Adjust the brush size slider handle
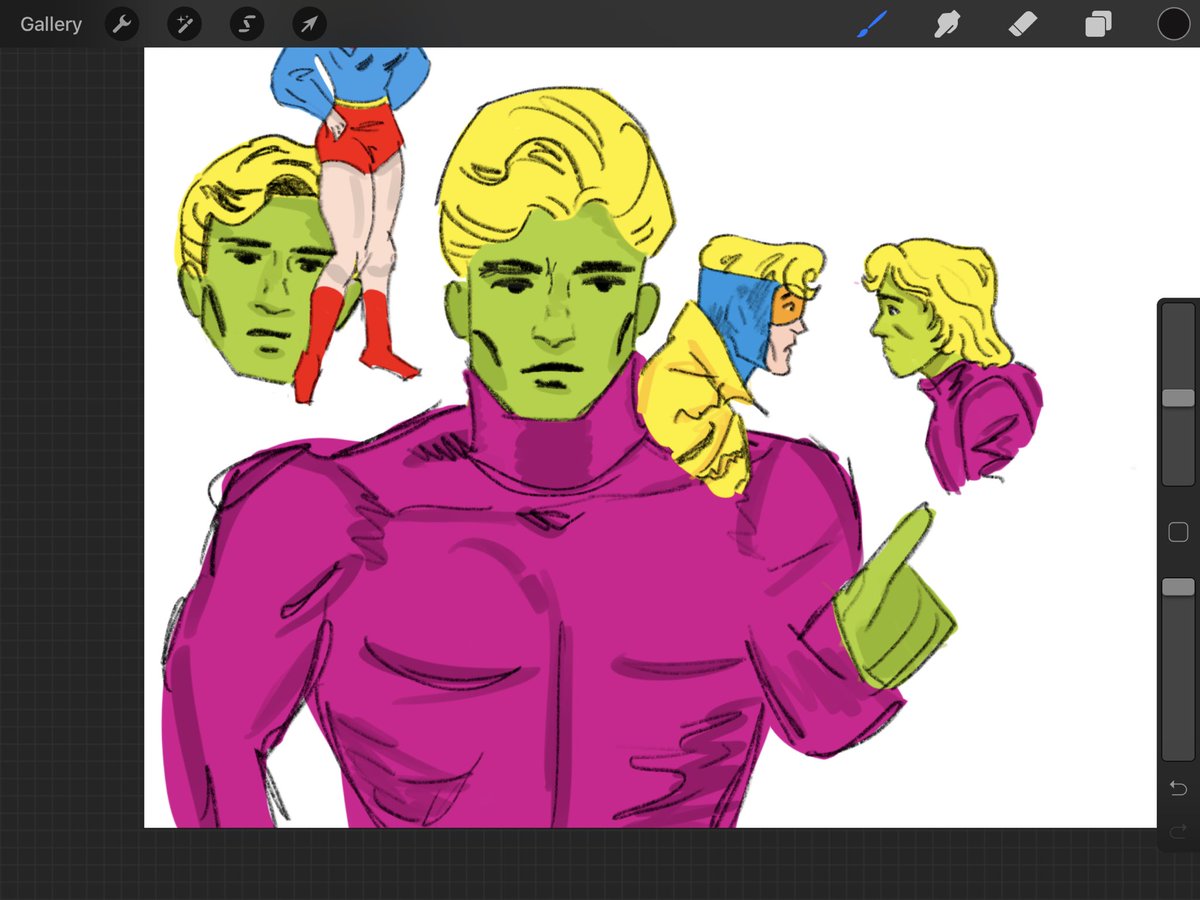Screen dimensions: 1200x900 point(1178,398)
